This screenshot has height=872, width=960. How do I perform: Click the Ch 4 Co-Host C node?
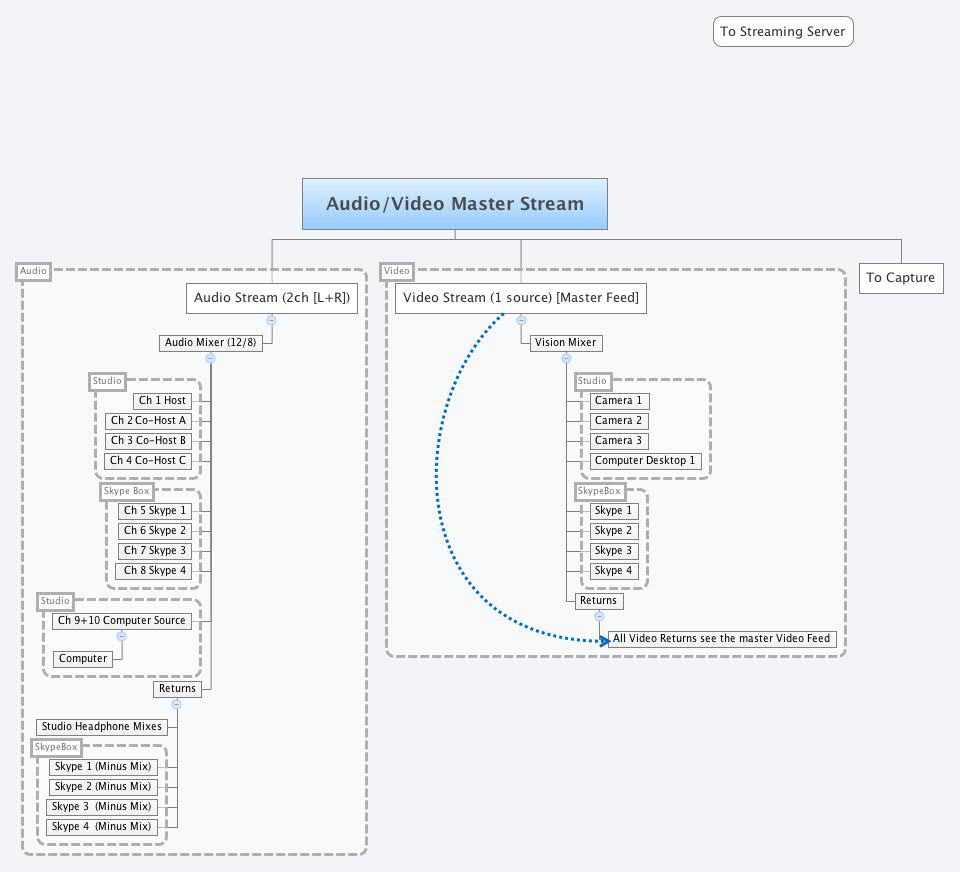[x=148, y=460]
